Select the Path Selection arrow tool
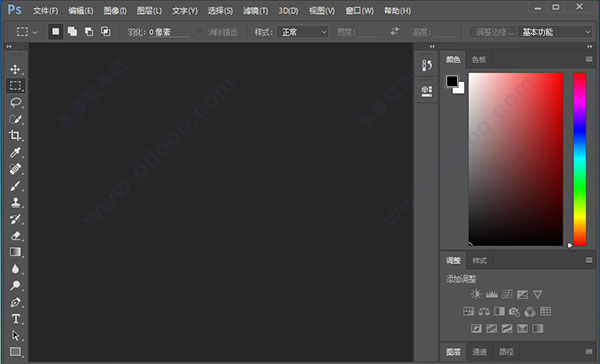This screenshot has width=600, height=364. [x=15, y=335]
